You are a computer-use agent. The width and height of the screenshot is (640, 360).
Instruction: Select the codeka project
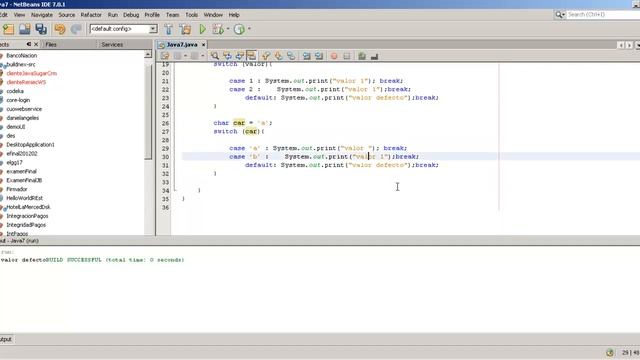(15, 91)
